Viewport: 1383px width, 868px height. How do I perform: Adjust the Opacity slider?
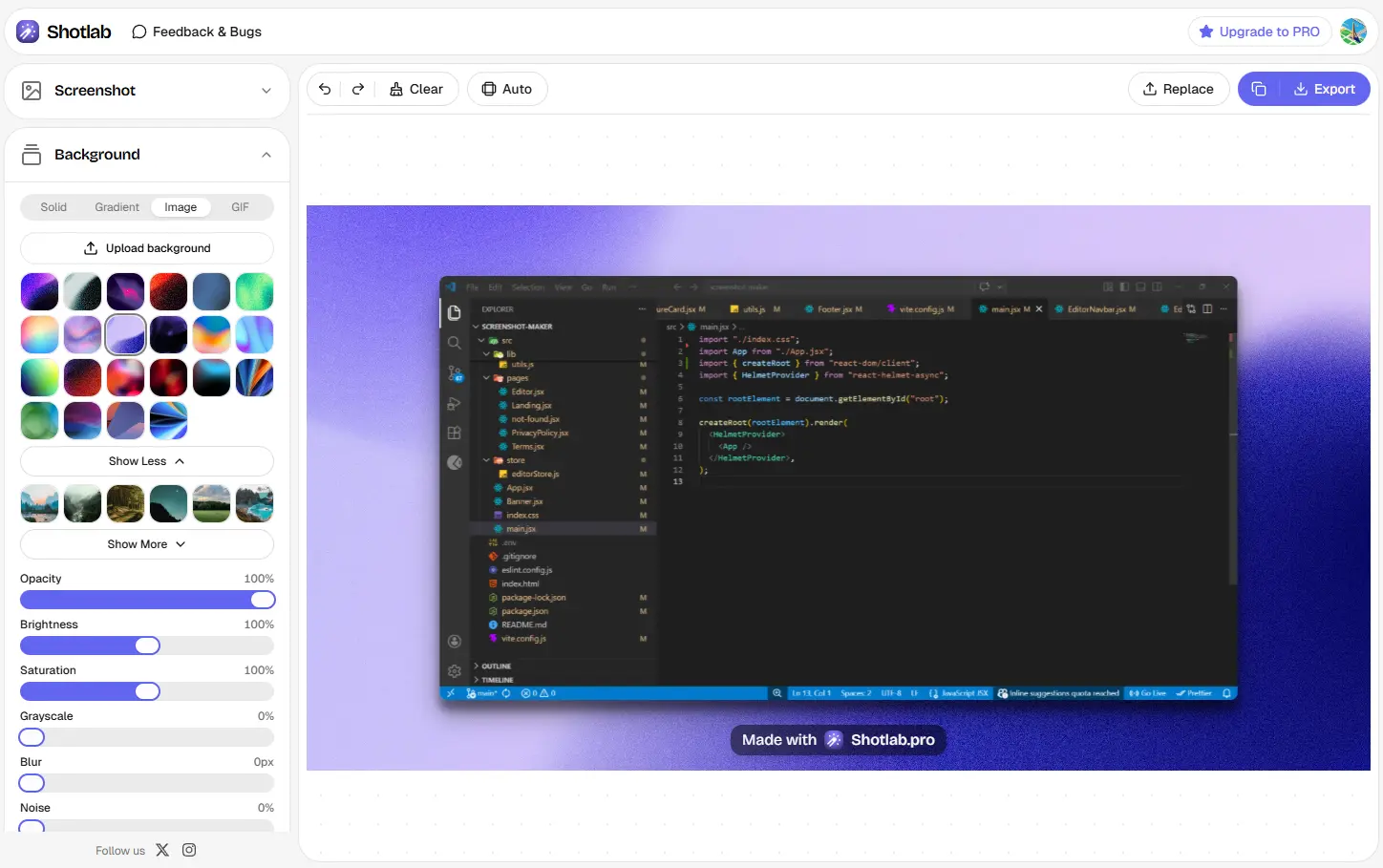[x=147, y=600]
